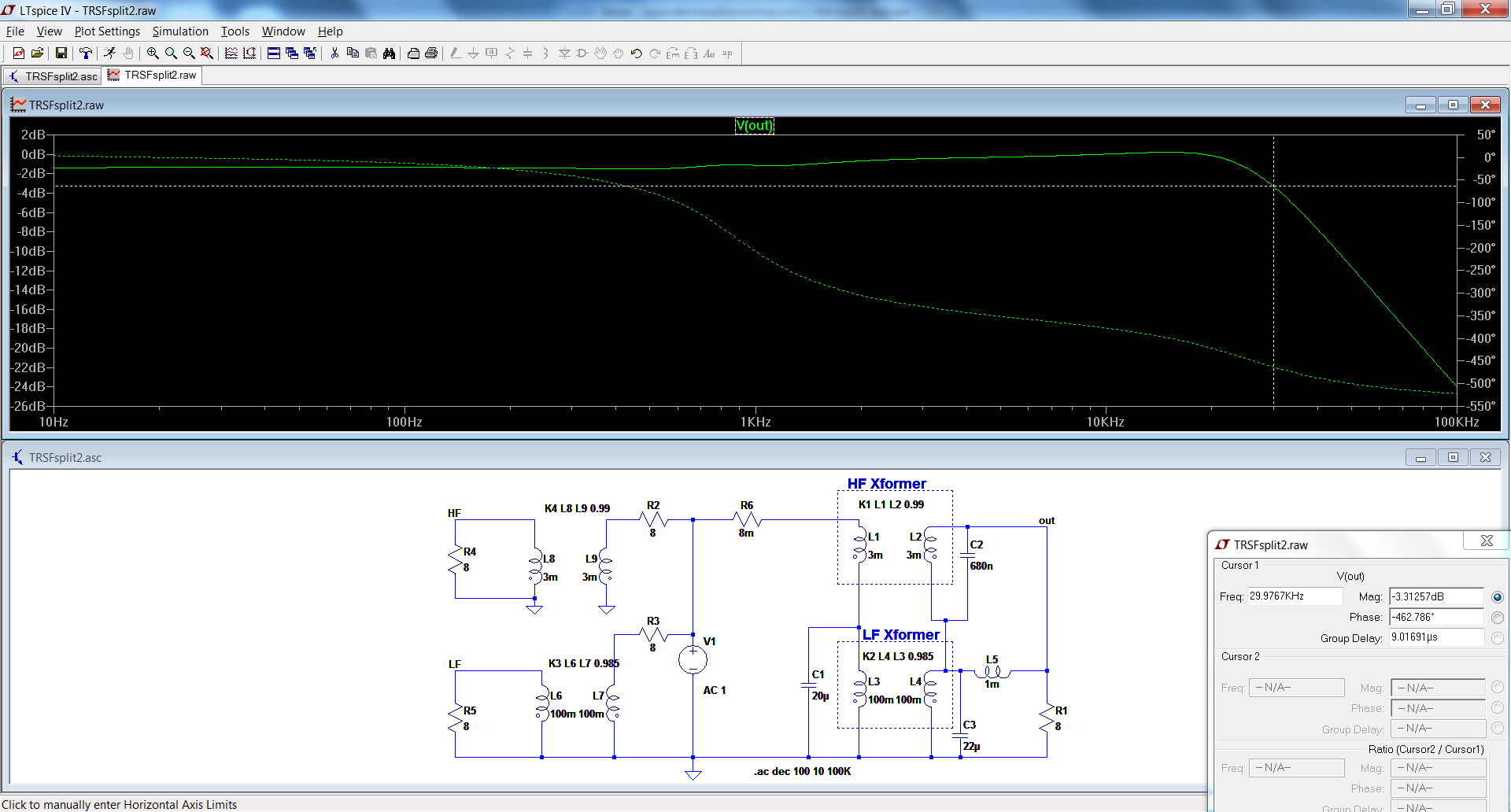Click the Place Ground icon
Screen dimensions: 1511x812
pos(474,54)
